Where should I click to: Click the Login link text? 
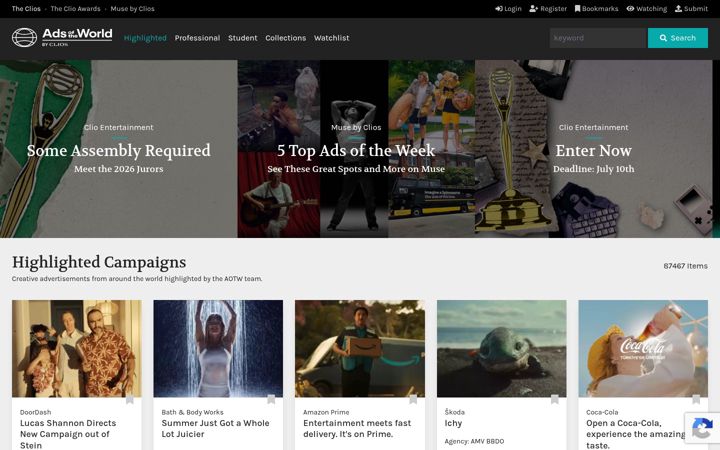pyautogui.click(x=513, y=9)
